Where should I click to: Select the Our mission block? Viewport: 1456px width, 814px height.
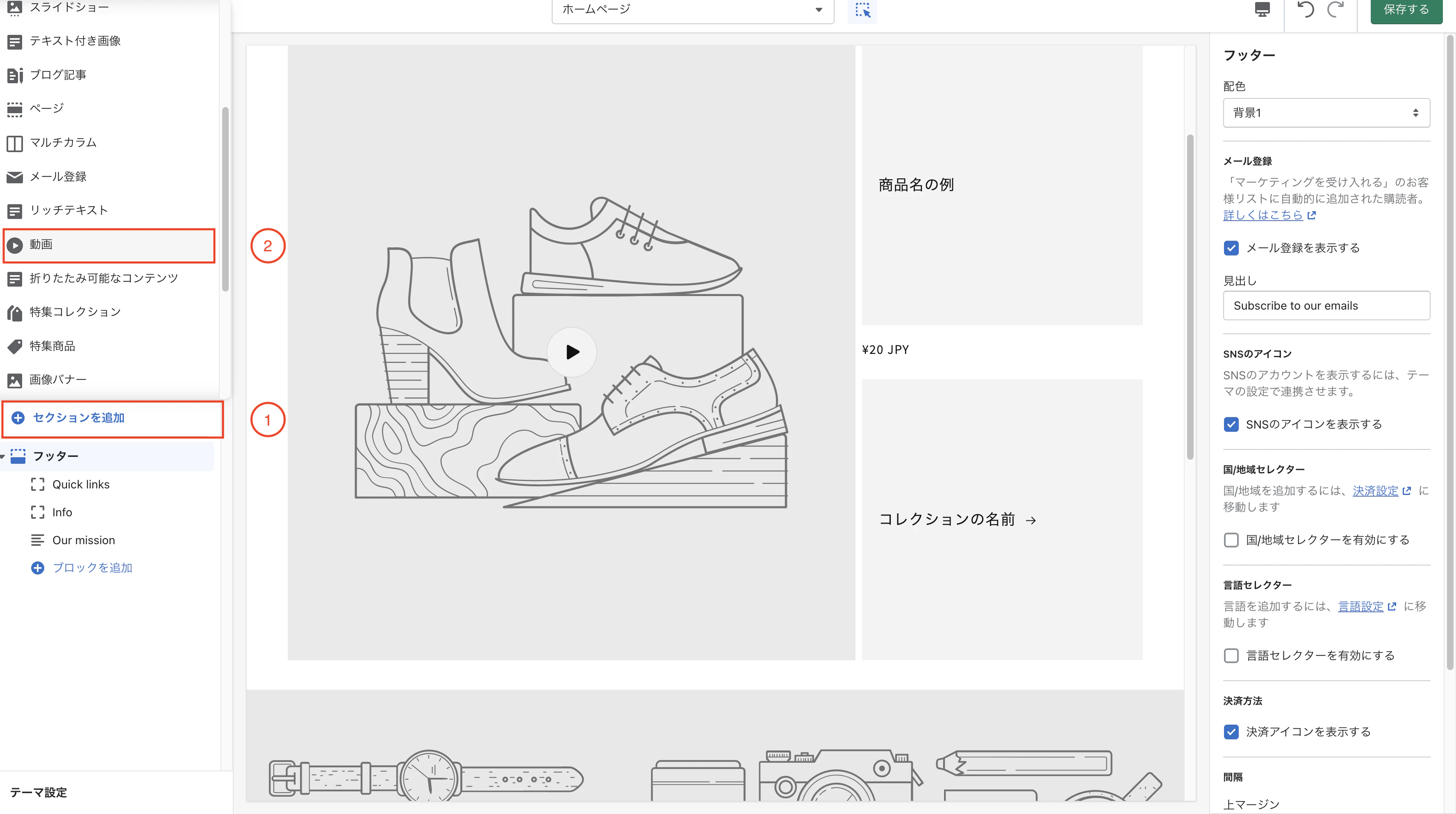point(84,540)
